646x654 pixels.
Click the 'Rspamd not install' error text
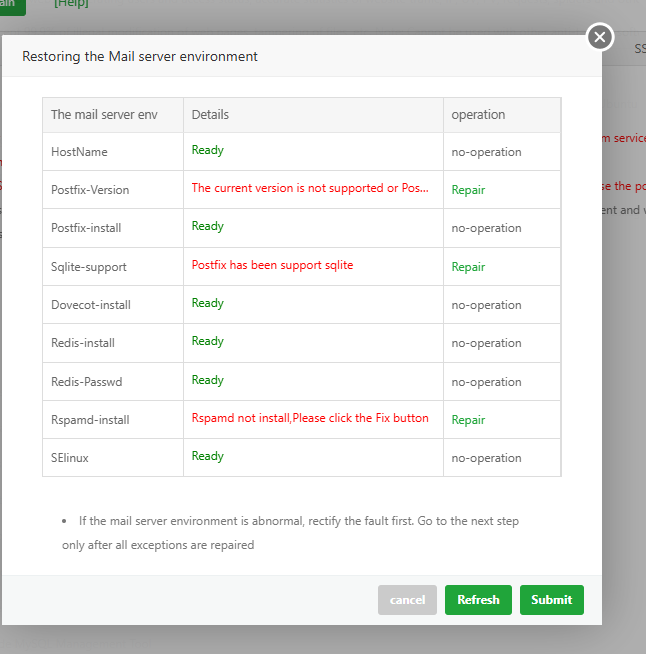point(310,418)
